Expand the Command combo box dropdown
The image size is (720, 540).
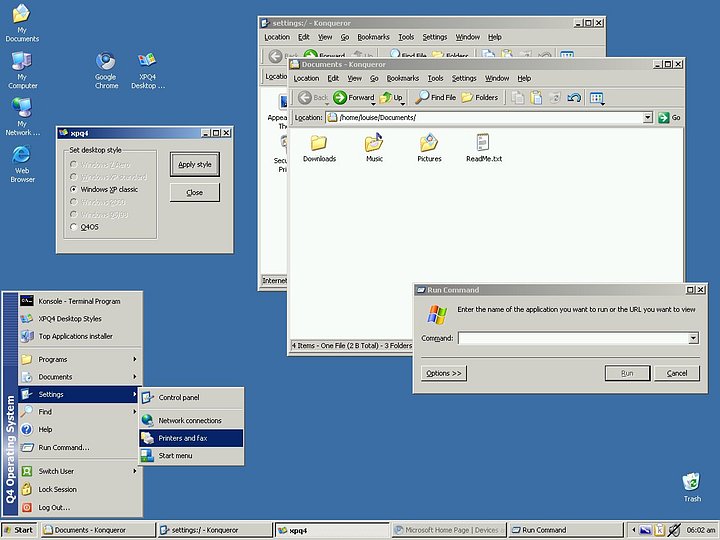tap(693, 338)
